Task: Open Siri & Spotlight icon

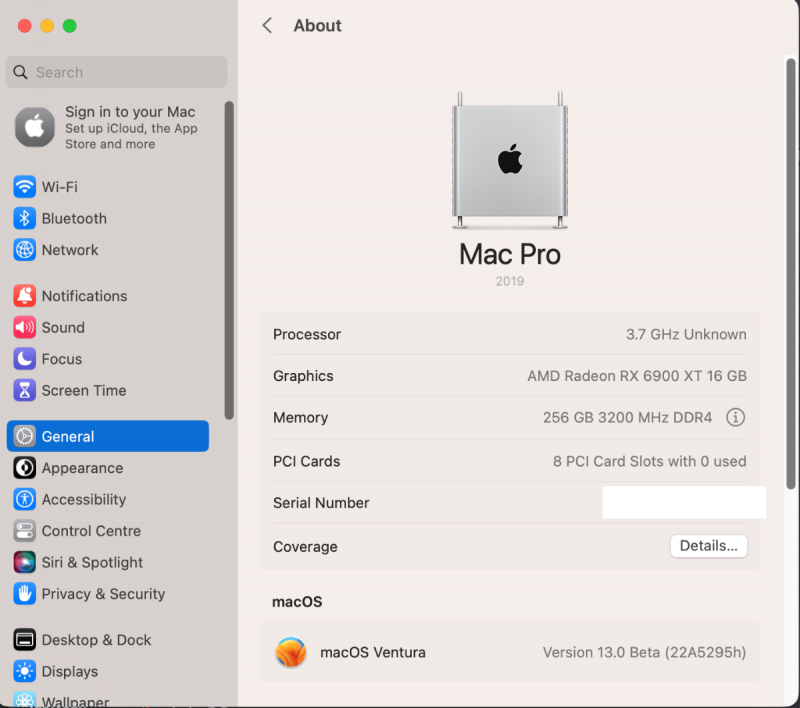Action: (25, 563)
